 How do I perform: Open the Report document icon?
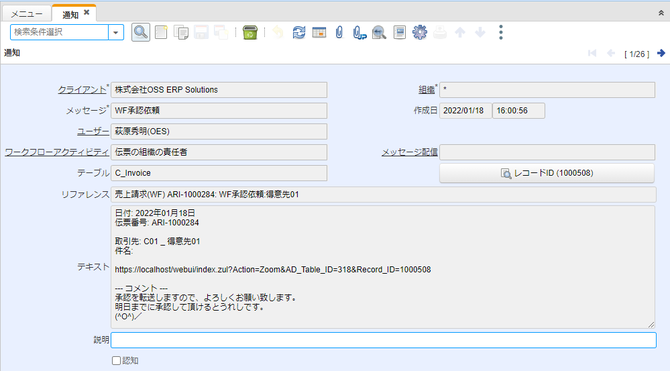tap(400, 32)
